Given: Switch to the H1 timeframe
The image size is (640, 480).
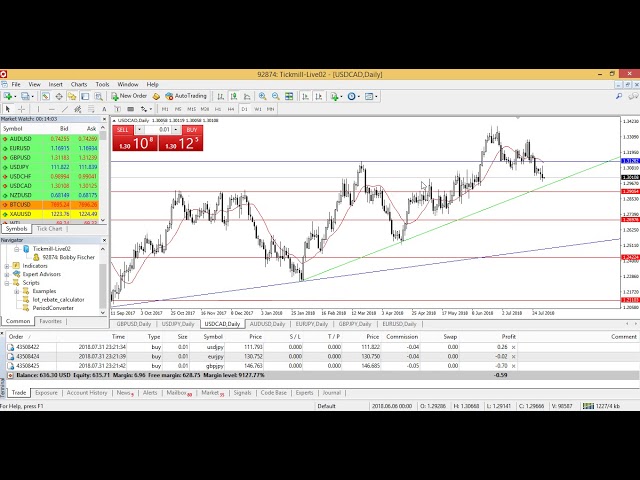Looking at the screenshot, I should pos(218,108).
